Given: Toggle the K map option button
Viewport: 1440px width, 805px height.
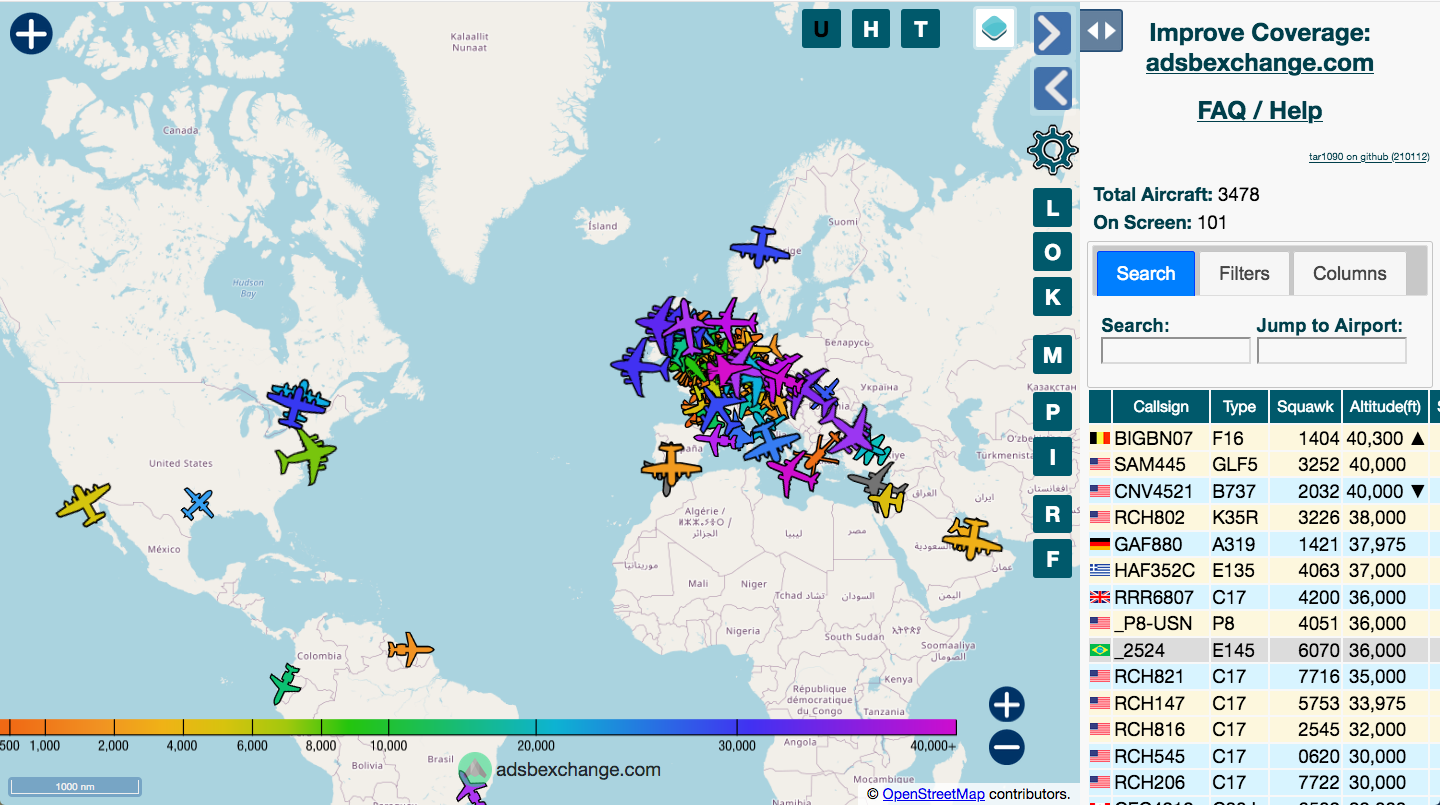Looking at the screenshot, I should 1052,297.
